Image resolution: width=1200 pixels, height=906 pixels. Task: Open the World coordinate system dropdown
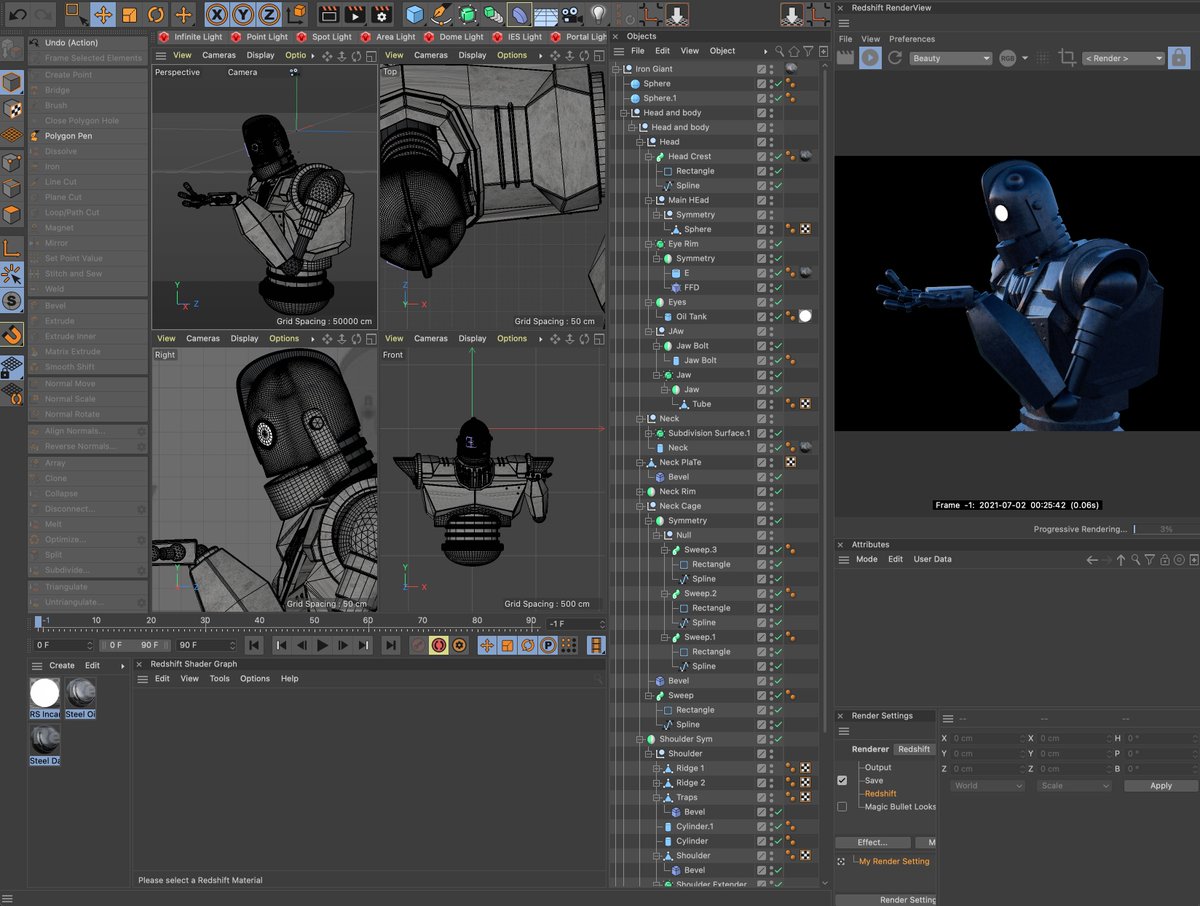988,786
